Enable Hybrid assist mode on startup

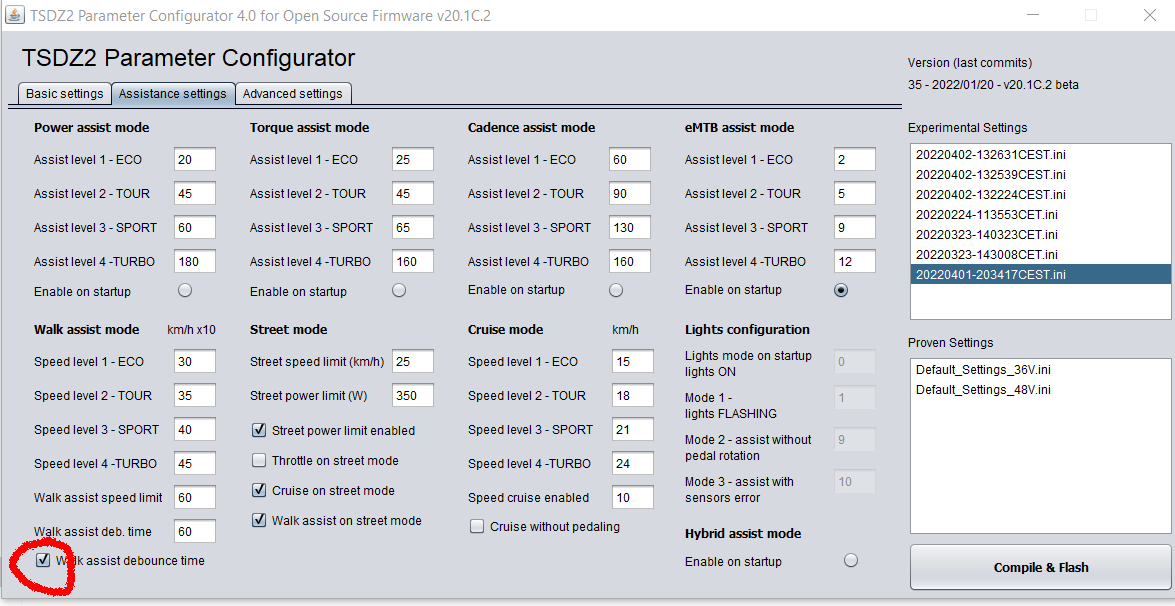(851, 560)
